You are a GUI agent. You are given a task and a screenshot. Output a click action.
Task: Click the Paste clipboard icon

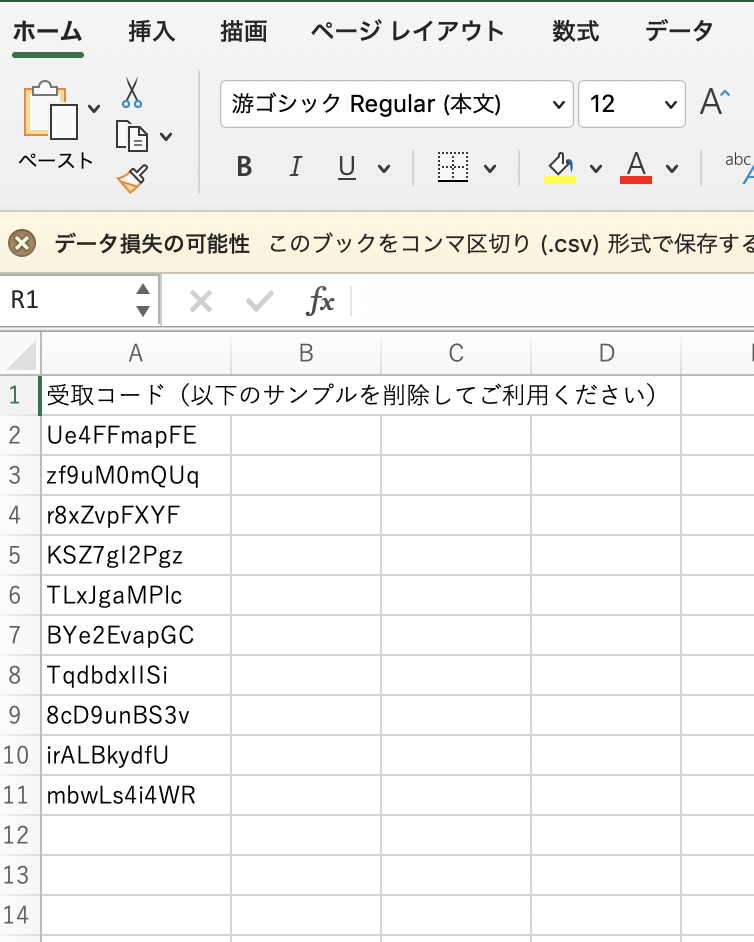50,111
